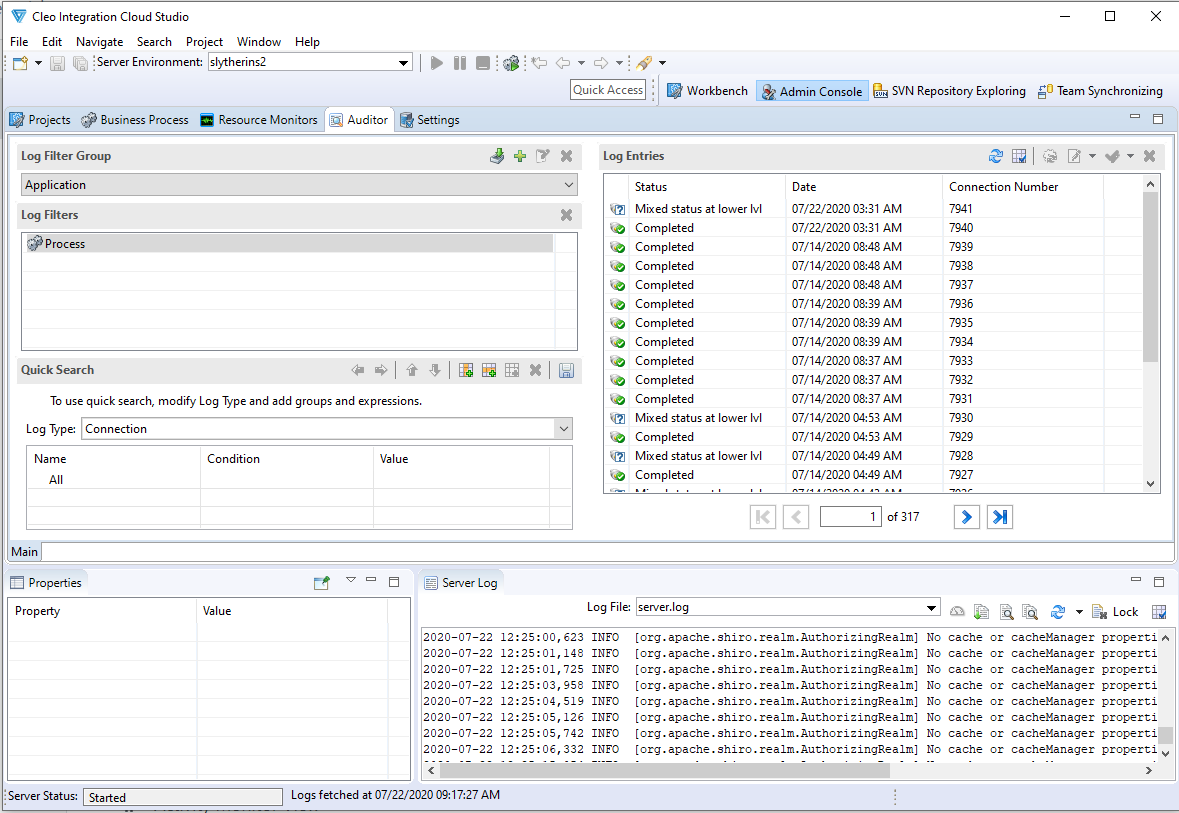Open Team Synchronizing perspective
1179x813 pixels.
coord(1100,91)
